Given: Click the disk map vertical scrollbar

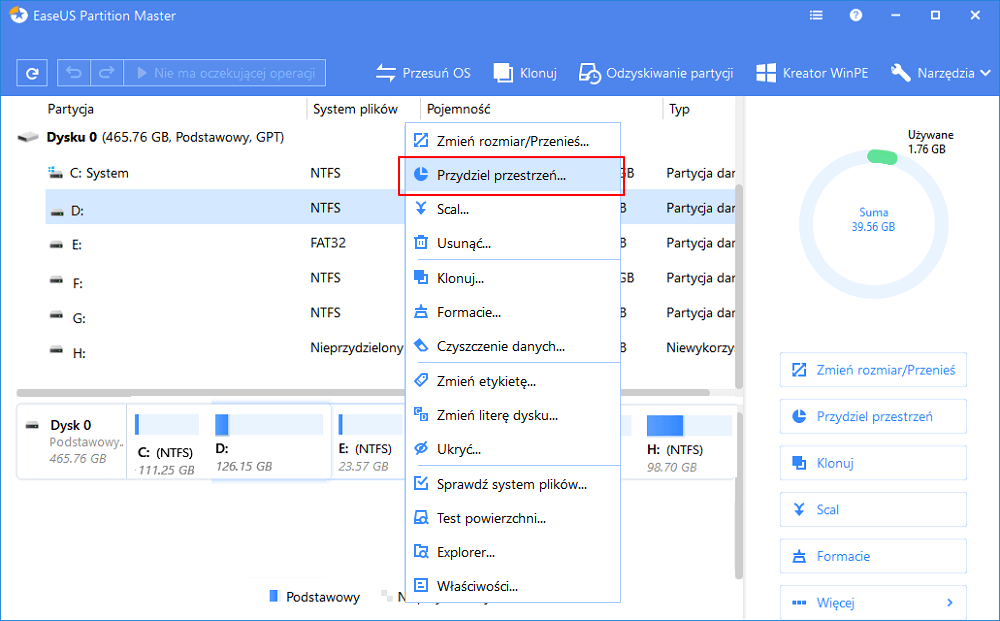Looking at the screenshot, I should 739,495.
